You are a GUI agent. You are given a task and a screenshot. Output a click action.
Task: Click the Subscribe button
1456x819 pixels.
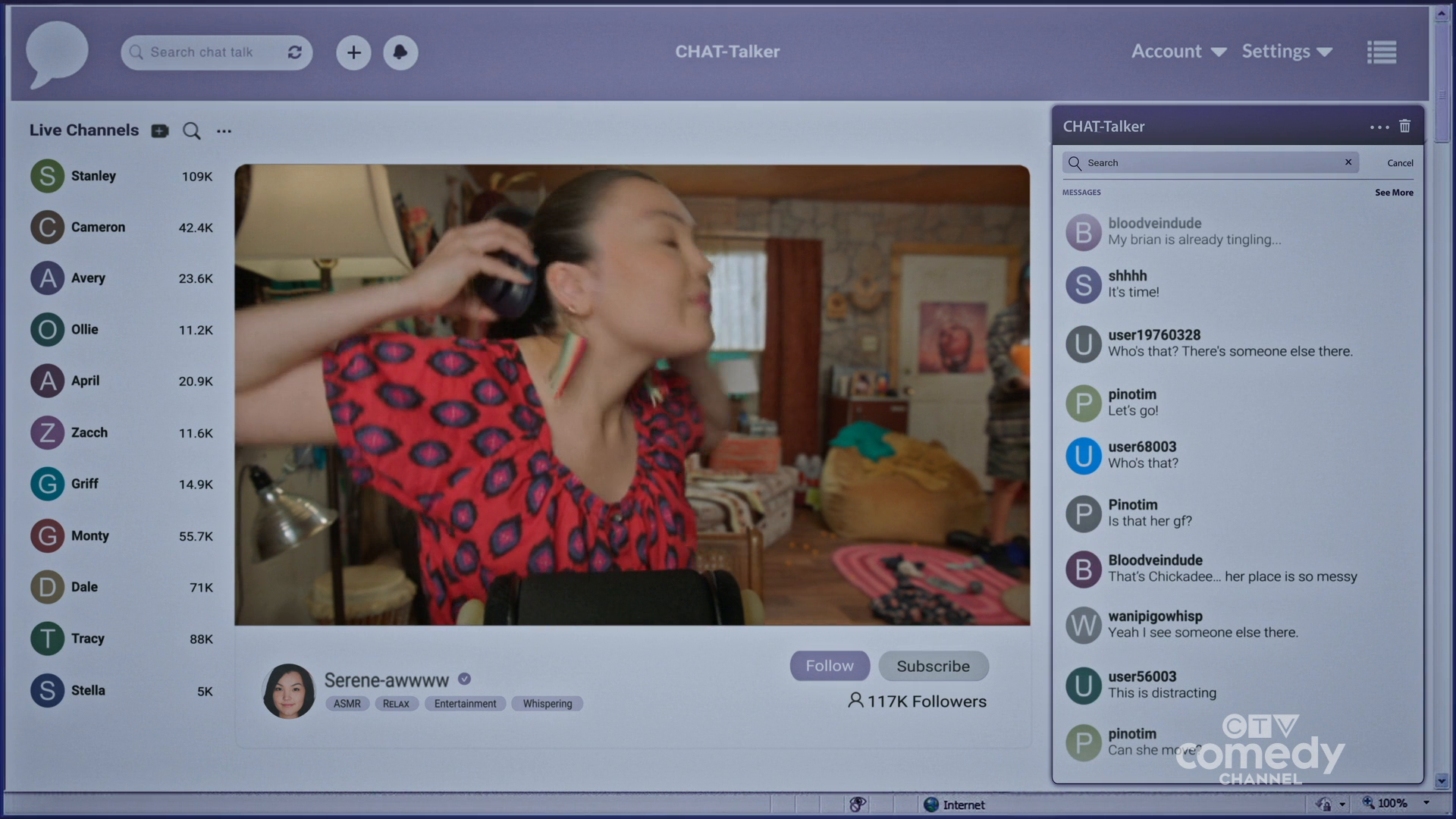click(933, 666)
